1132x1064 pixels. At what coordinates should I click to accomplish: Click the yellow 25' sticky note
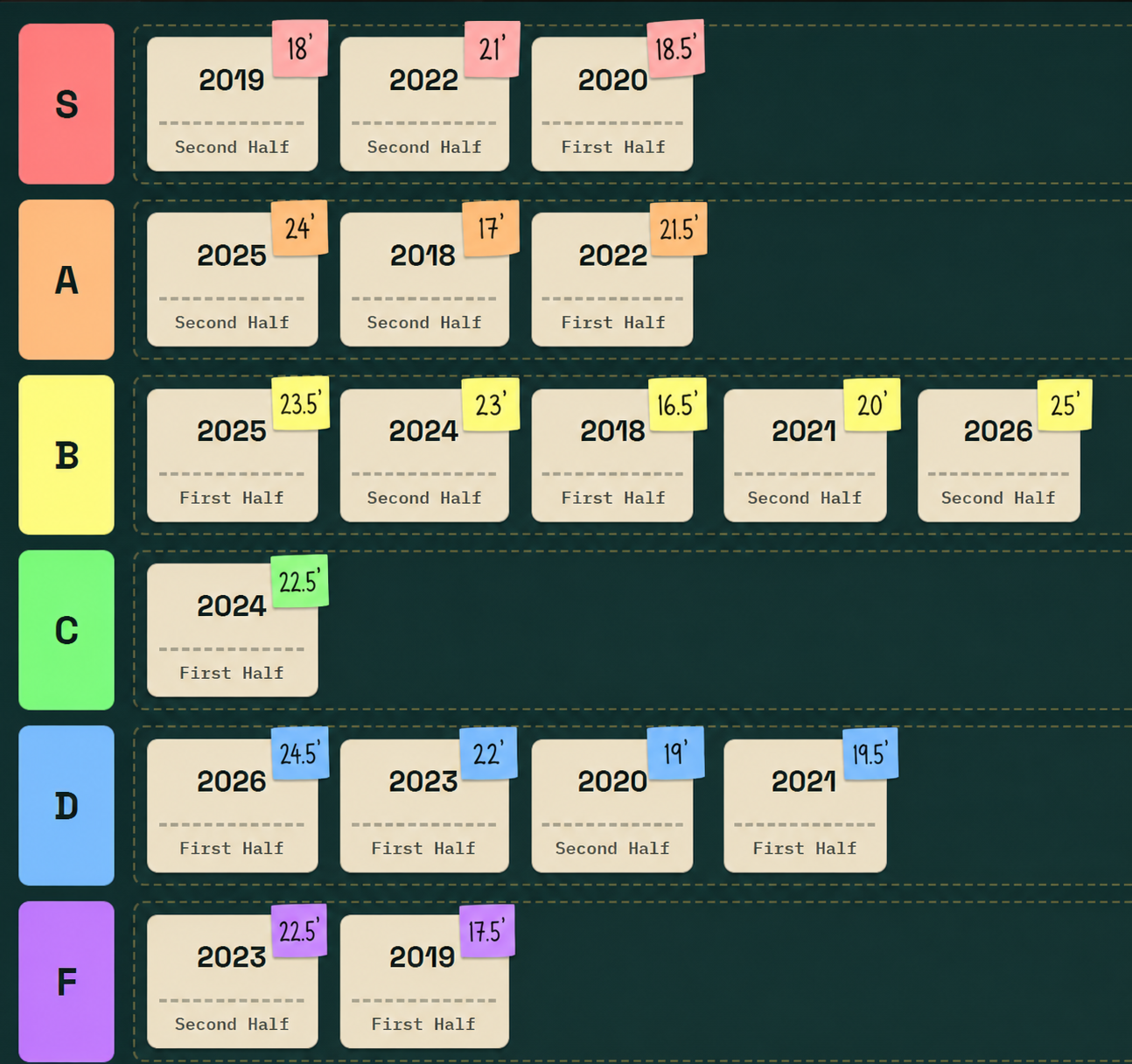tap(1065, 404)
